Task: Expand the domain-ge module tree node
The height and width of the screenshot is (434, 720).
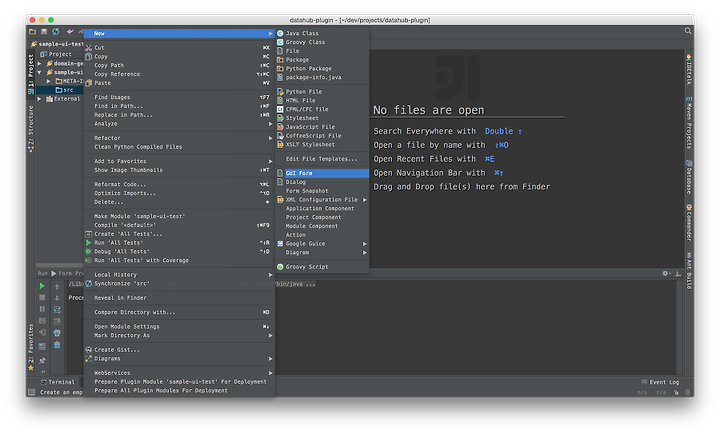Action: tap(40, 63)
